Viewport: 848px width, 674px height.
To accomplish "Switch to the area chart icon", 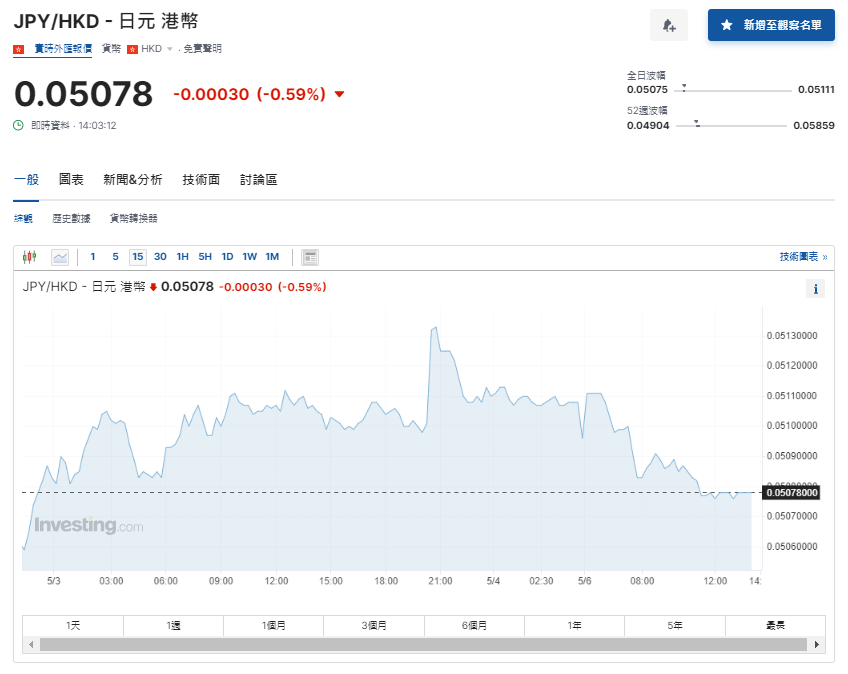I will pos(61,257).
